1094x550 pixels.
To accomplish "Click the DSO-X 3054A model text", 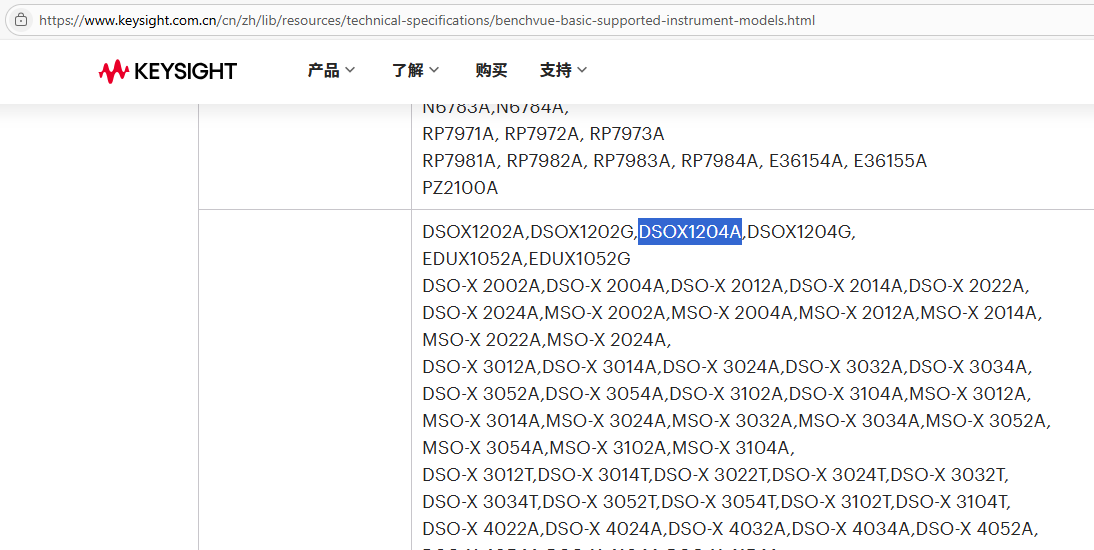I will (x=605, y=395).
